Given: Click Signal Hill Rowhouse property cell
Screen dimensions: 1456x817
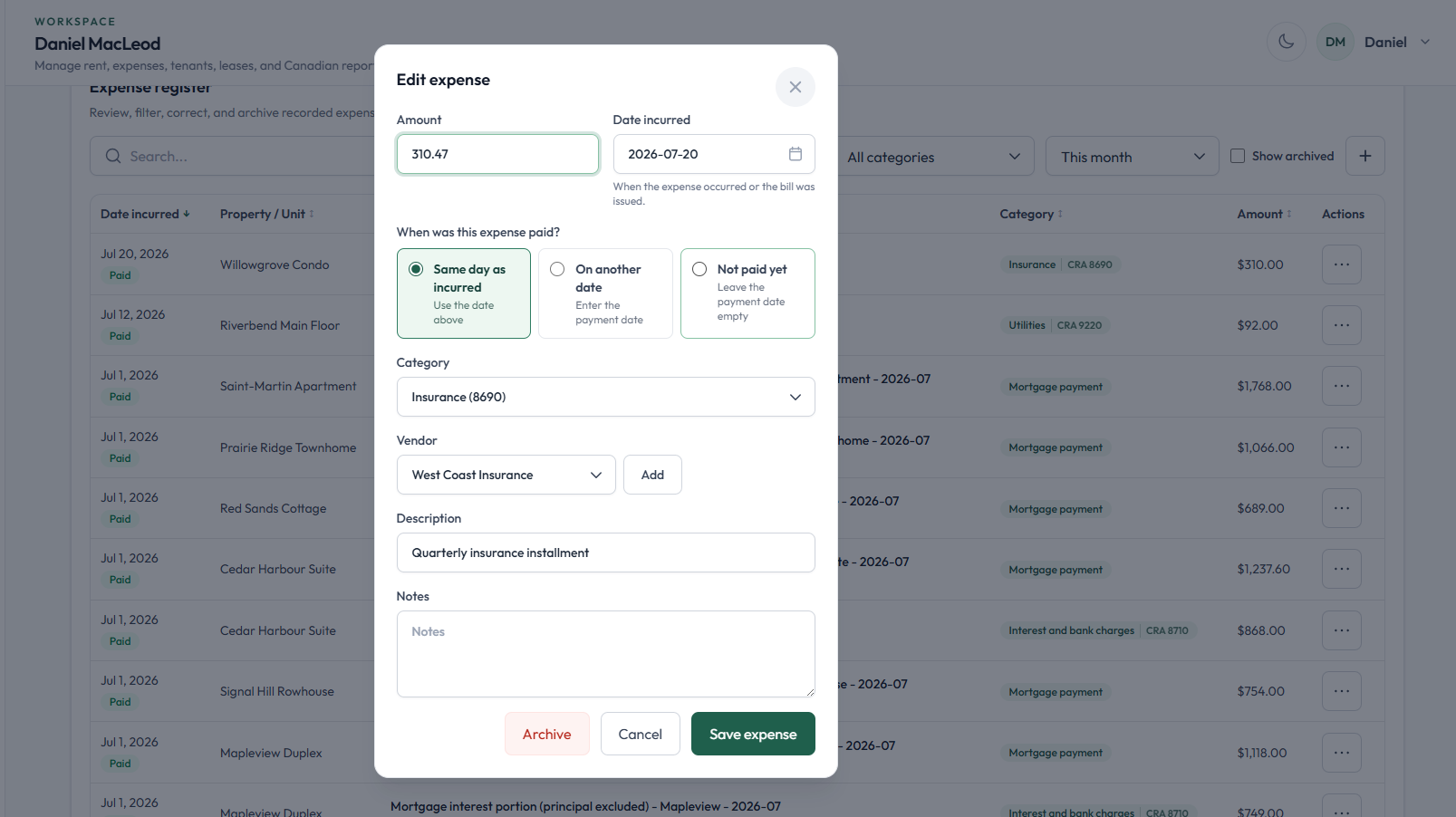Looking at the screenshot, I should pos(277,691).
